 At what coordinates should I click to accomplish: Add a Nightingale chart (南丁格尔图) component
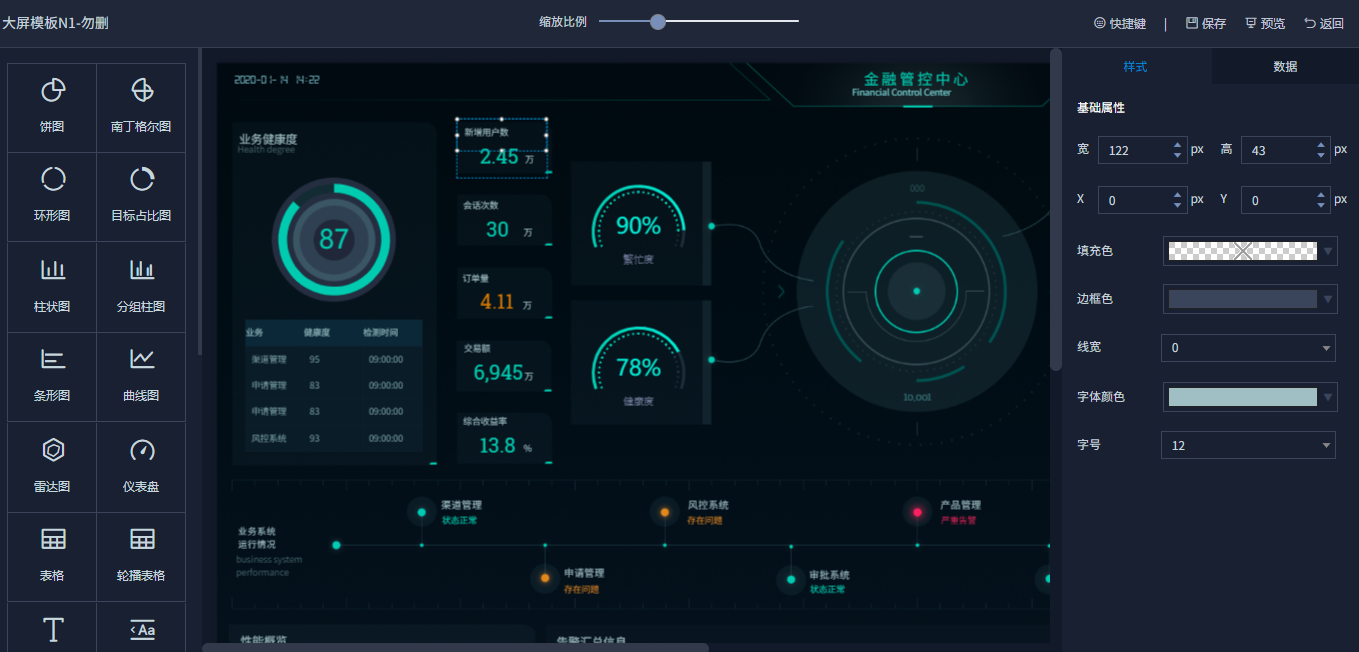click(141, 105)
